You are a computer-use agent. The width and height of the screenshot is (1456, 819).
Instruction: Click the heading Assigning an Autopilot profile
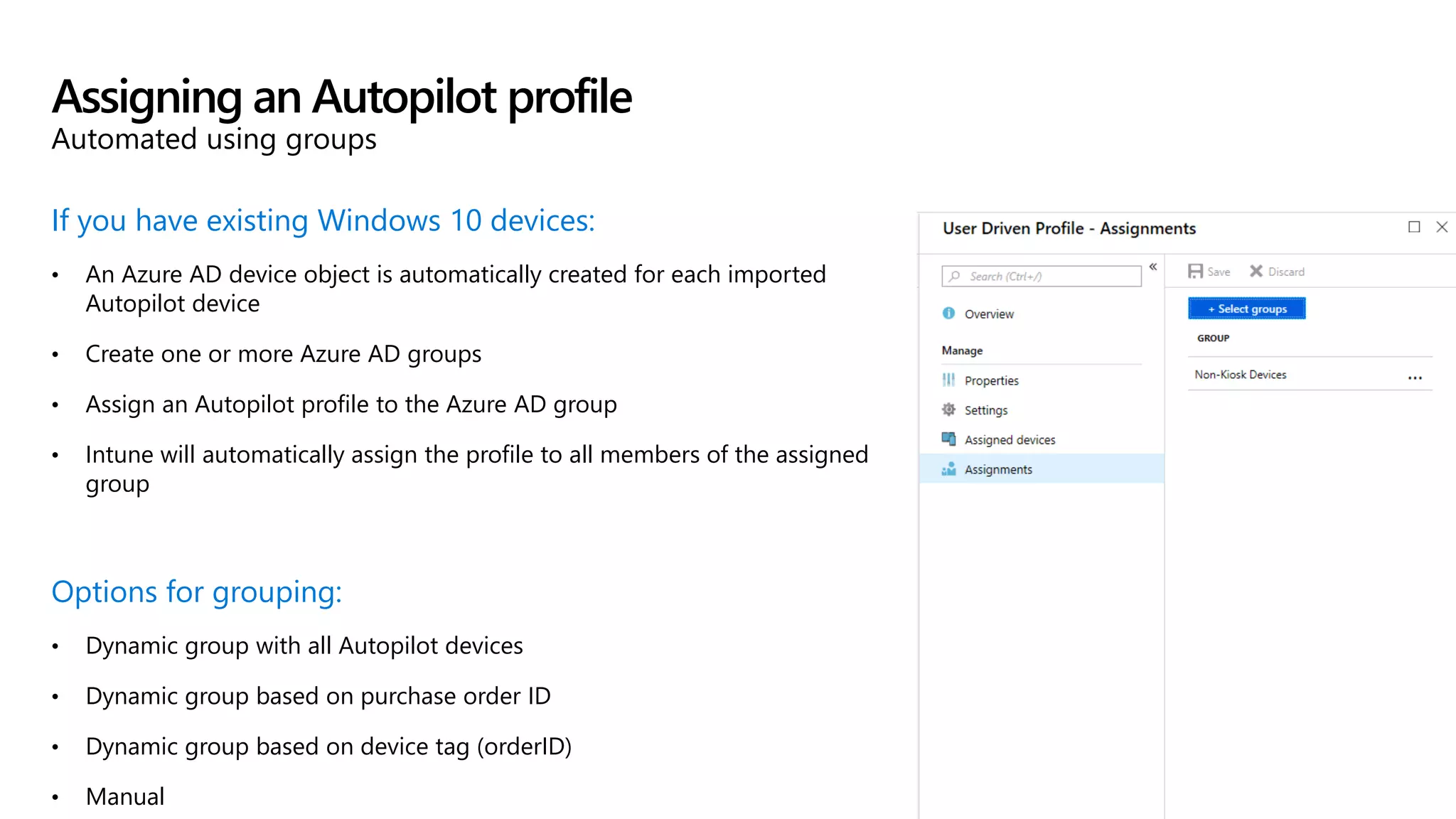pyautogui.click(x=342, y=97)
